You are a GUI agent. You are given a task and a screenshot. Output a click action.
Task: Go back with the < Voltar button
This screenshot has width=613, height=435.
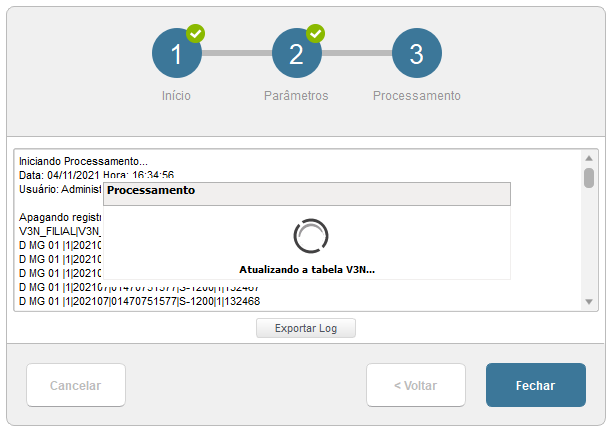coord(416,385)
